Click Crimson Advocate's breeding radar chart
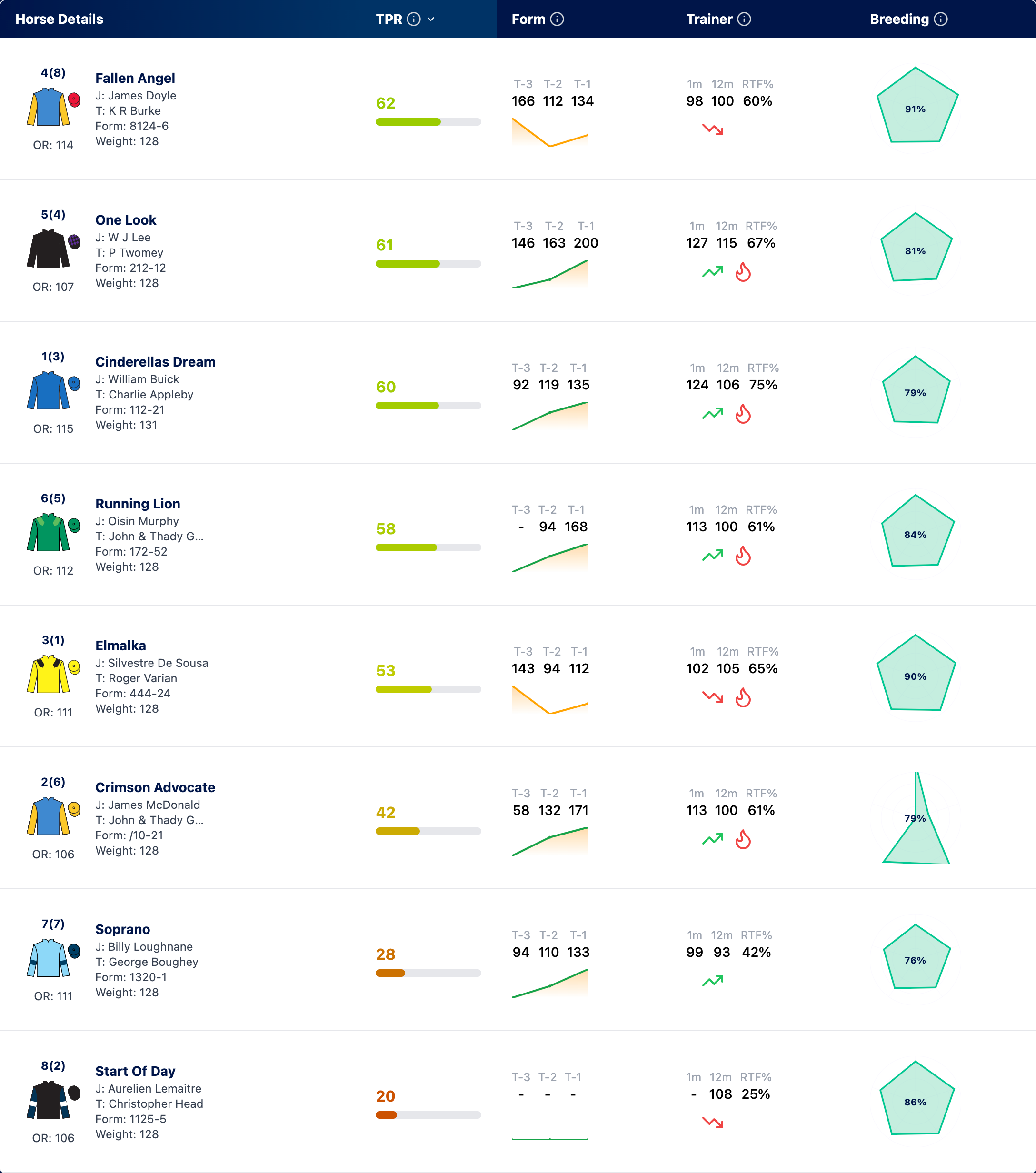 pyautogui.click(x=916, y=818)
